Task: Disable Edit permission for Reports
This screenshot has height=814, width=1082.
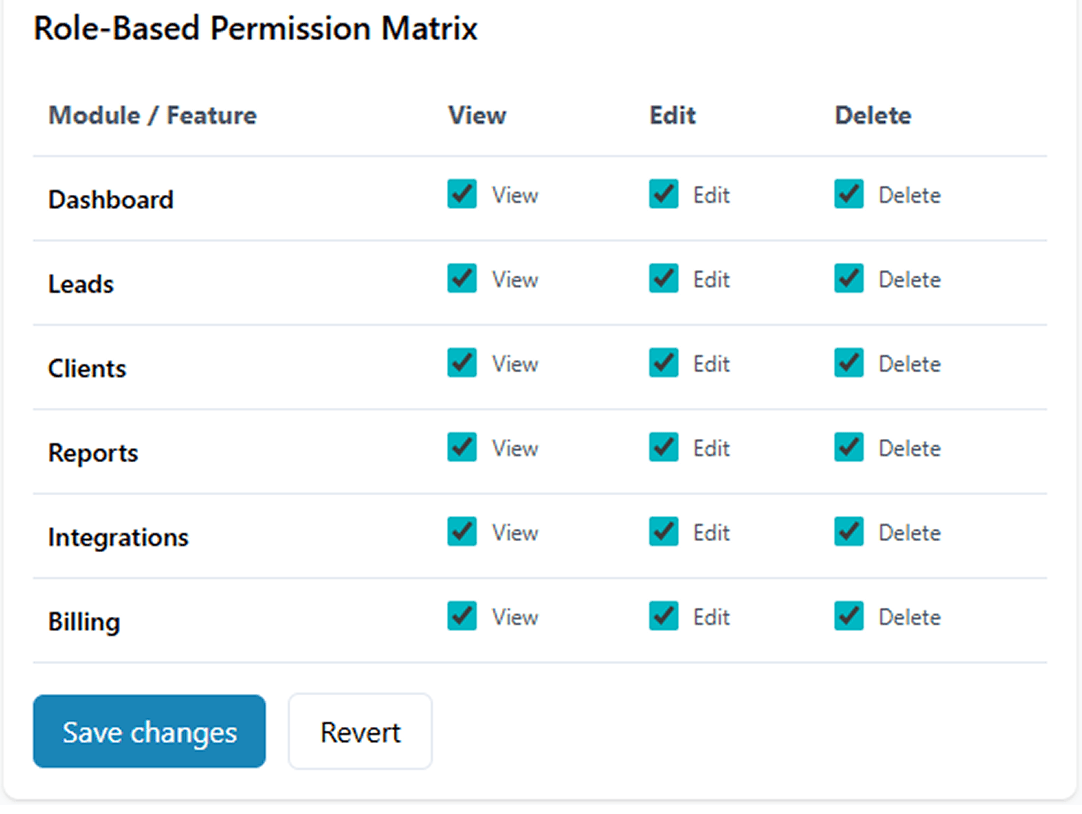Action: coord(664,447)
